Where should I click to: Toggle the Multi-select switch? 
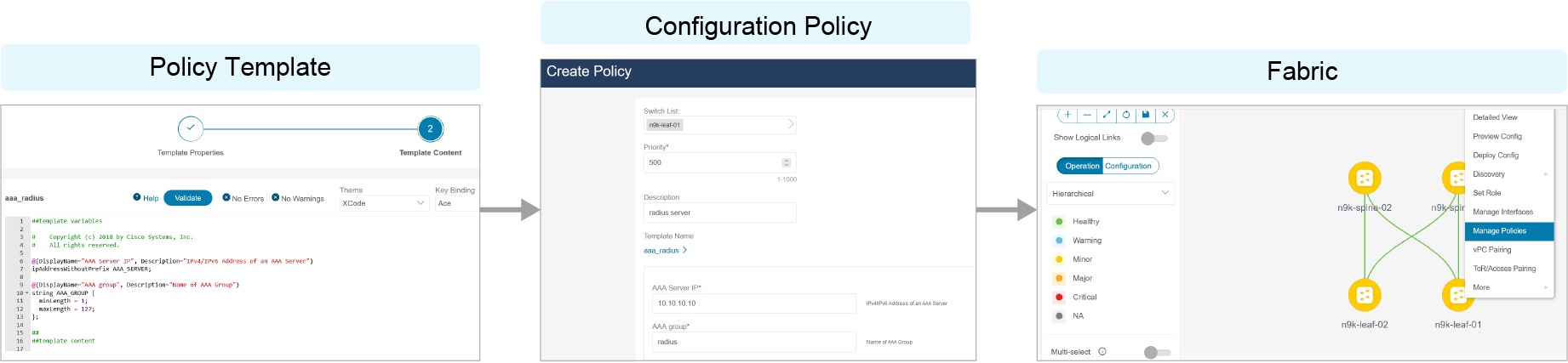coord(1157,352)
